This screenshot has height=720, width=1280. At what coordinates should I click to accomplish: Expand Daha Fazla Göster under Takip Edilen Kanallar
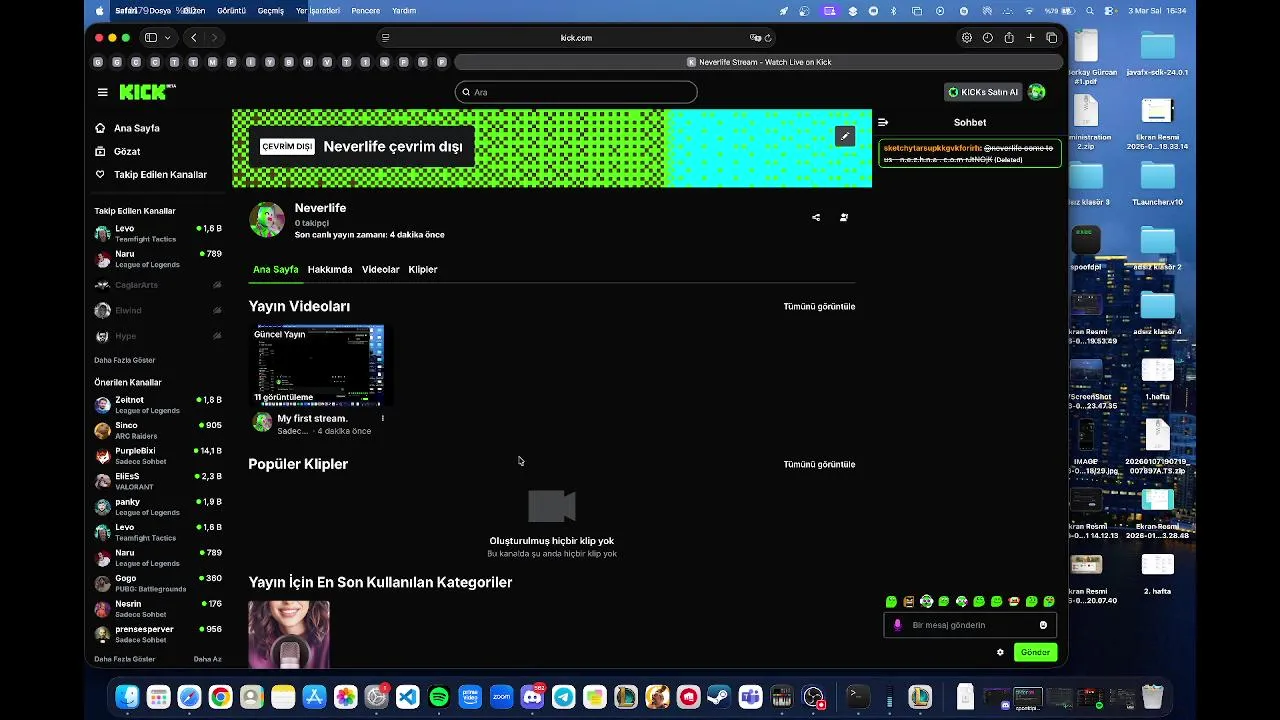pyautogui.click(x=125, y=360)
